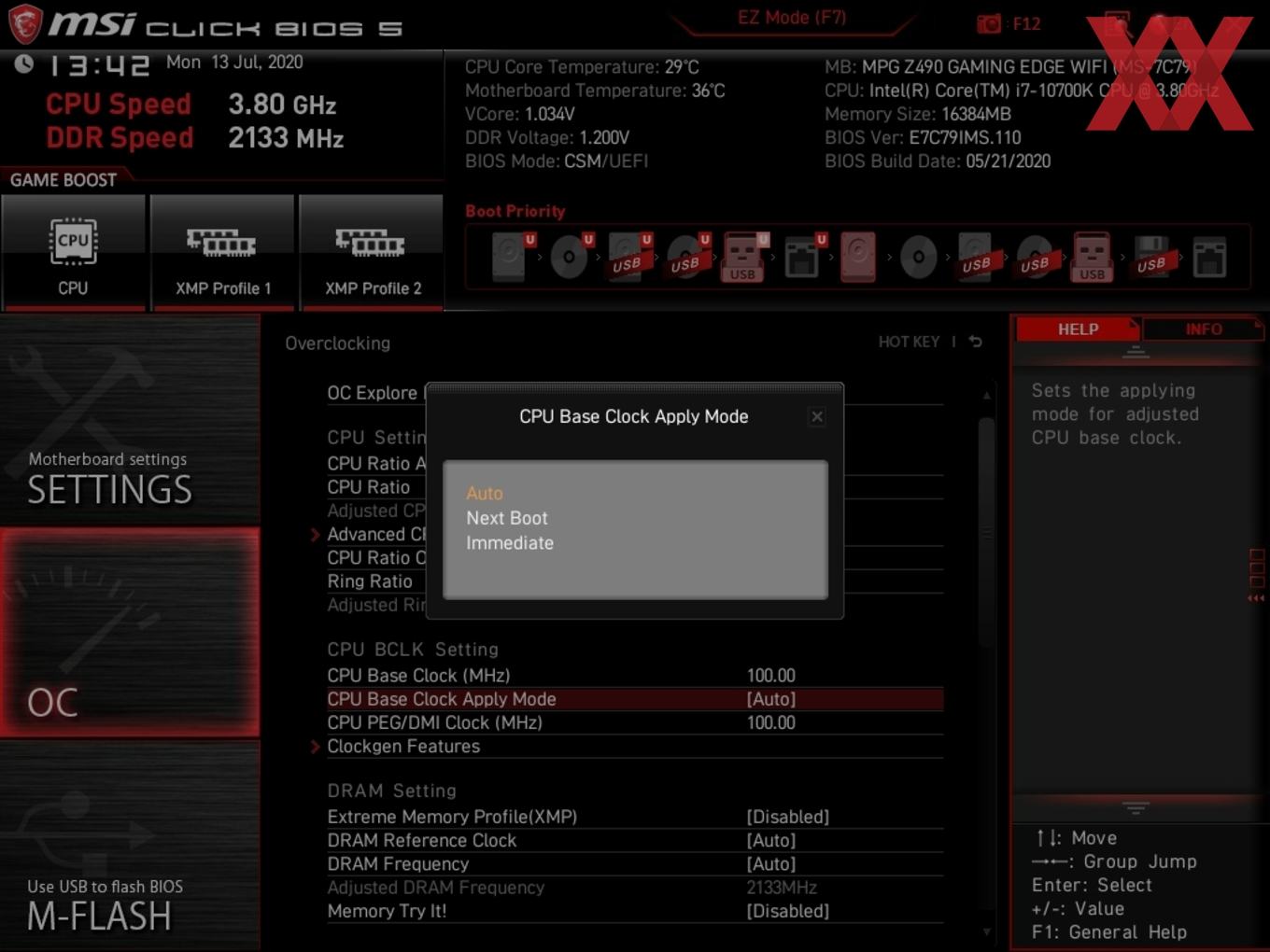Click the GAME BOOST header label
The image size is (1270, 952).
(63, 180)
